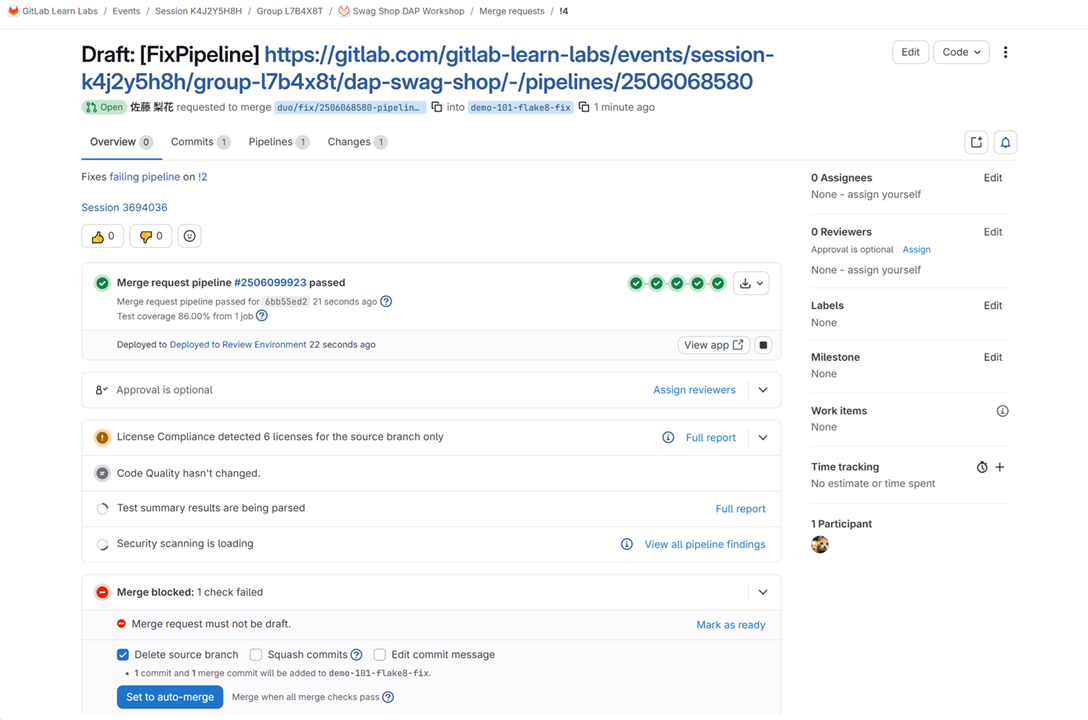The image size is (1088, 720).
Task: Open the add emoji reaction picker
Action: (189, 236)
